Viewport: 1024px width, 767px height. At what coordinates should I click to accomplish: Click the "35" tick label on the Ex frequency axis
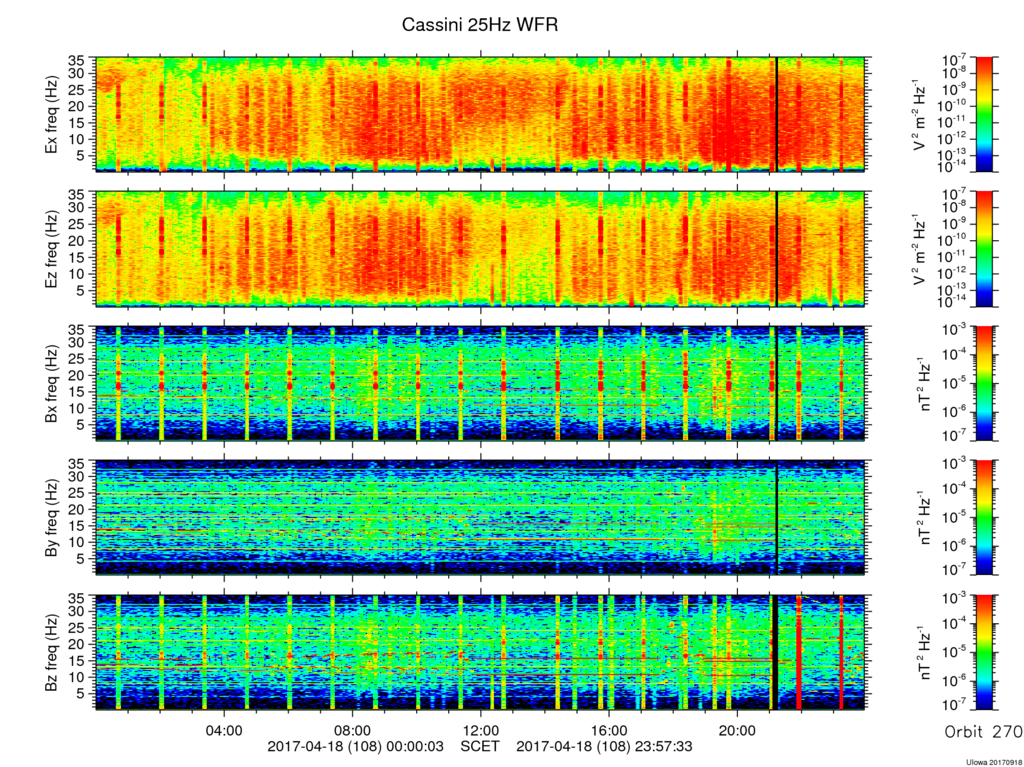tap(78, 60)
